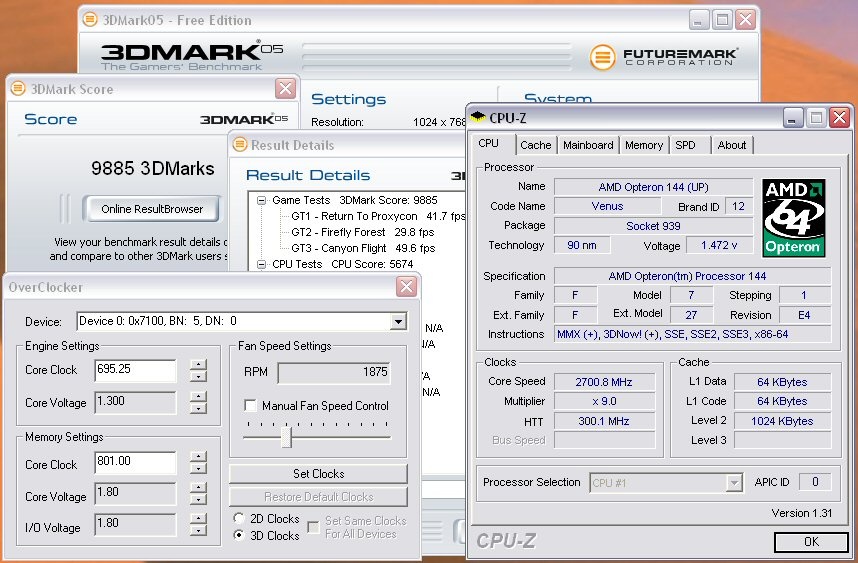Screen dimensions: 858x563
Task: Click the 3DMark05 title bar orange icon
Action: [90, 20]
